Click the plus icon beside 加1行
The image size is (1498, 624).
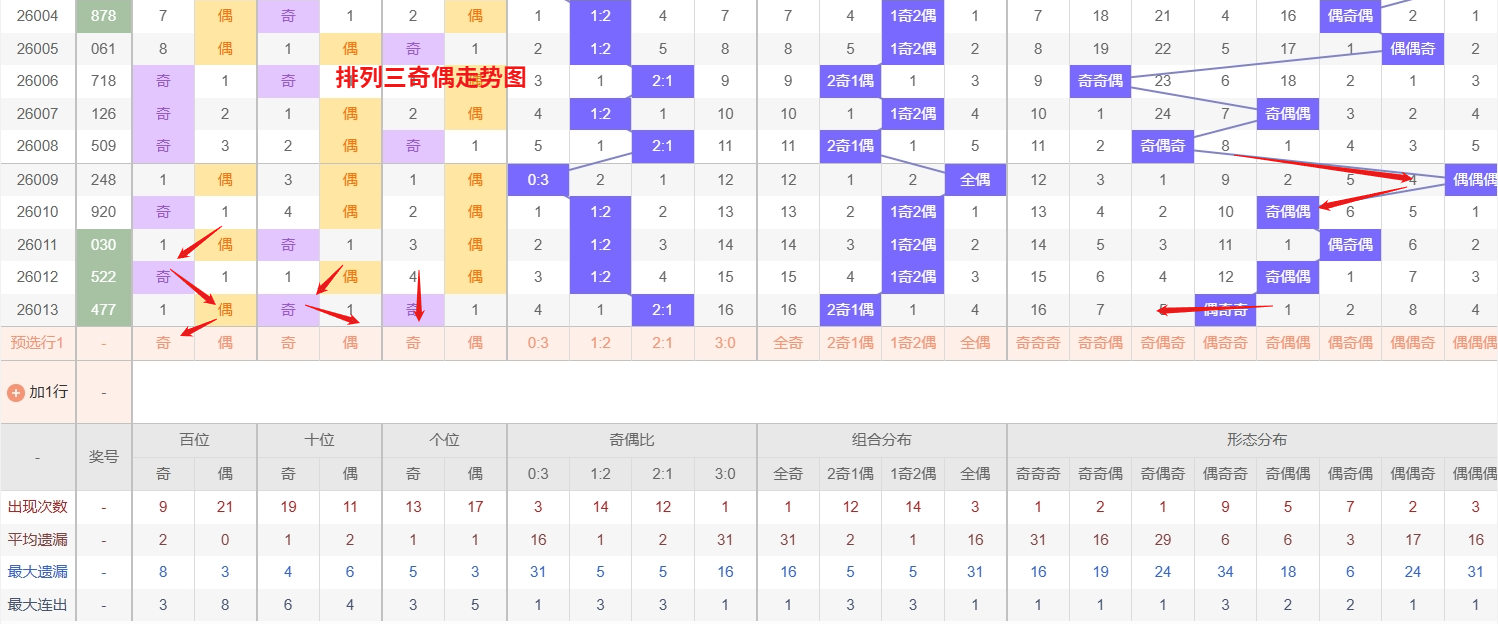pos(16,392)
